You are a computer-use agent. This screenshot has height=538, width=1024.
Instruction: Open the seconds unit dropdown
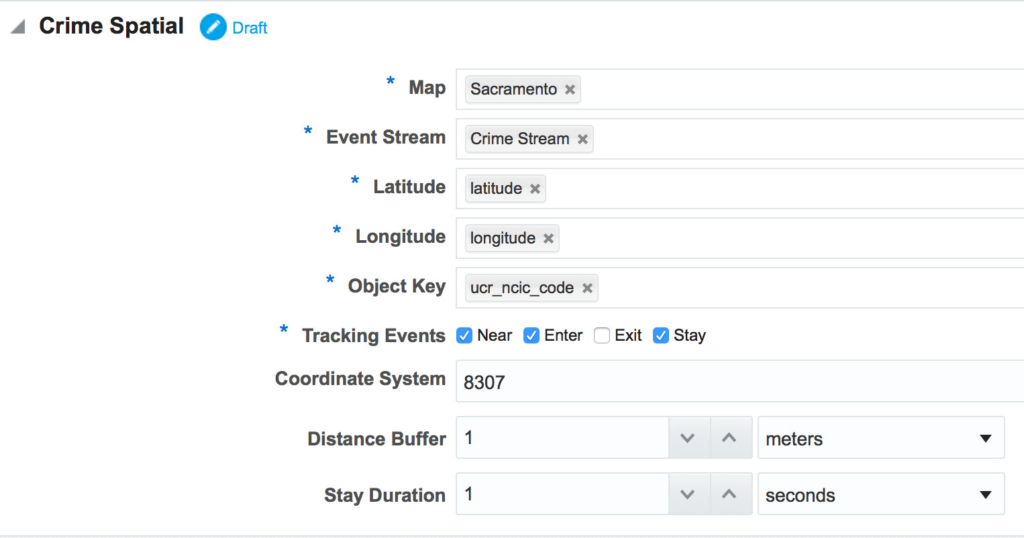click(x=881, y=494)
